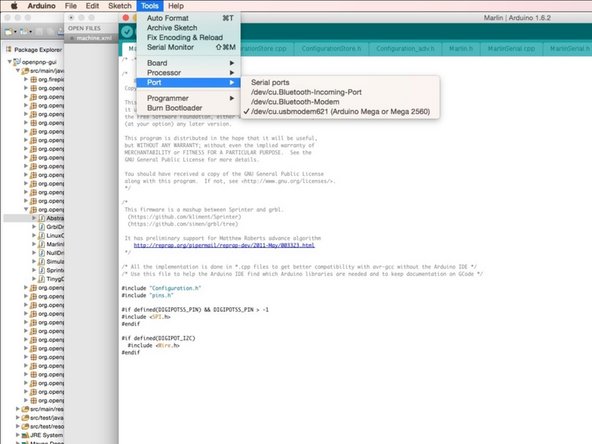
Task: Select the src/main/java folder icon
Action: (25, 71)
